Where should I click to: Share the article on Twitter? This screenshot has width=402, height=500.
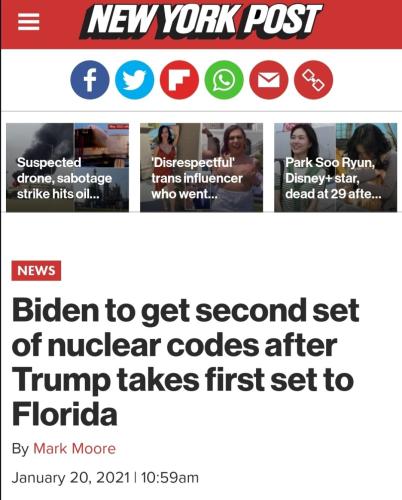pyautogui.click(x=135, y=80)
